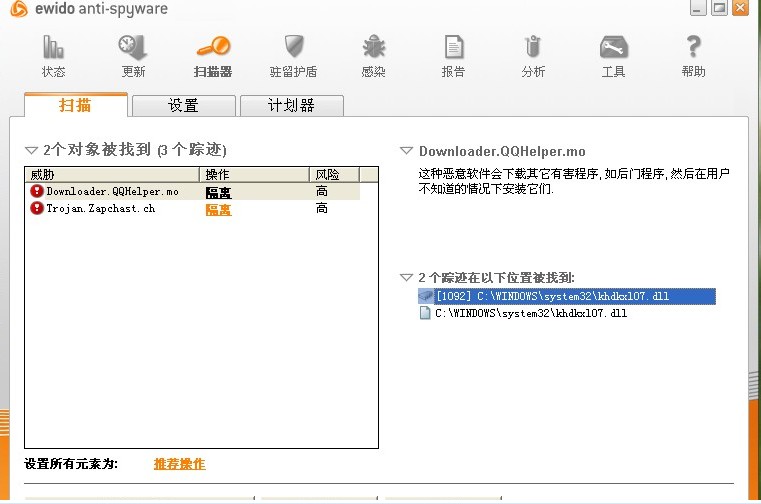
Task: Change the 隔离 action for Trojan.Zapchast.ch
Action: (218, 210)
